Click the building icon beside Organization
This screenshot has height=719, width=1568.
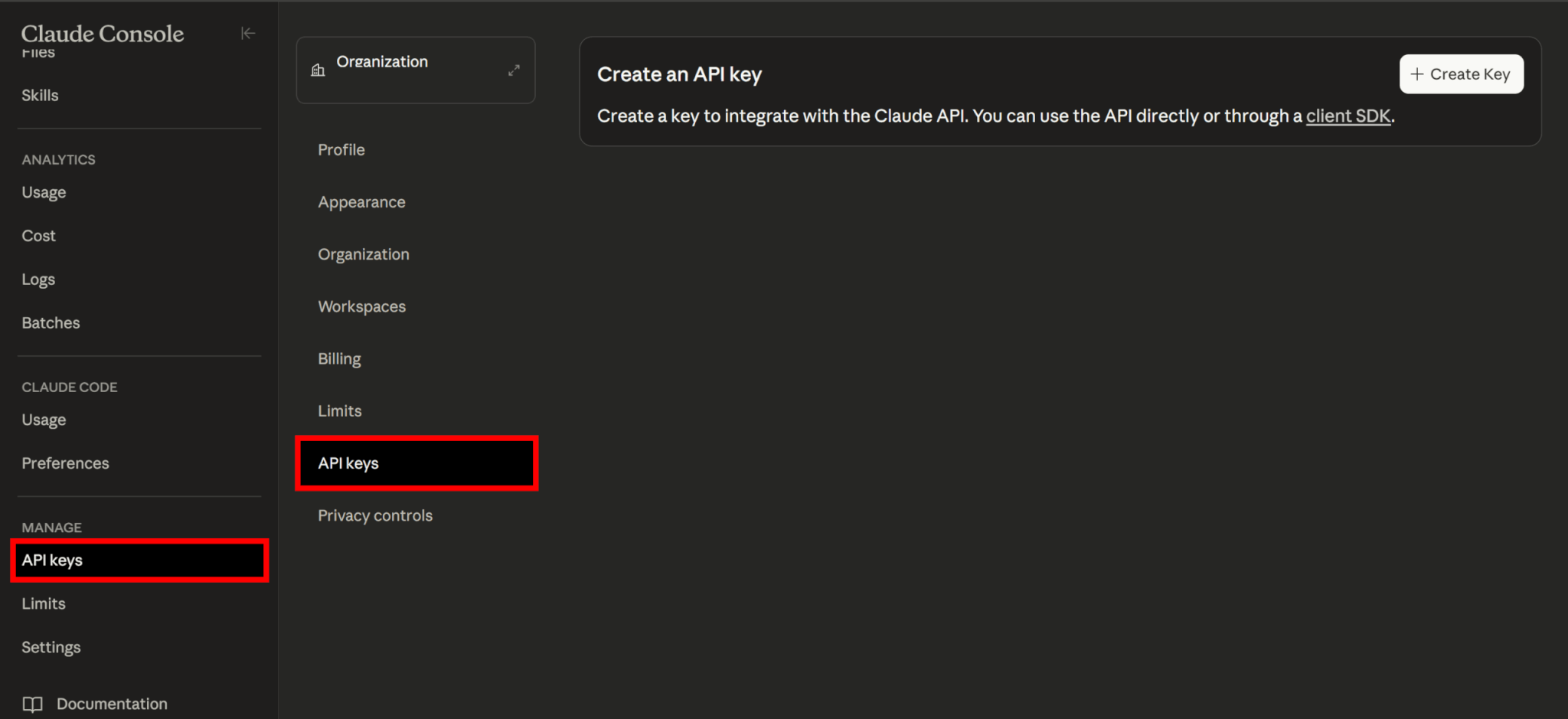[318, 70]
